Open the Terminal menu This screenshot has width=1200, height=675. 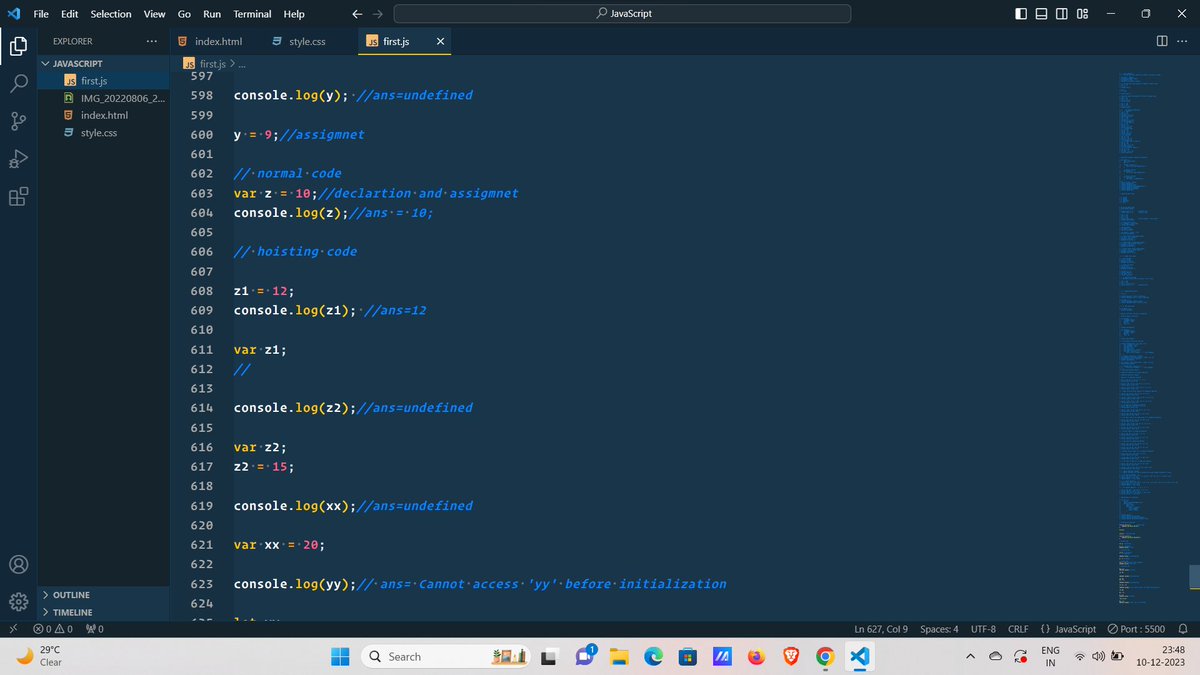(252, 14)
